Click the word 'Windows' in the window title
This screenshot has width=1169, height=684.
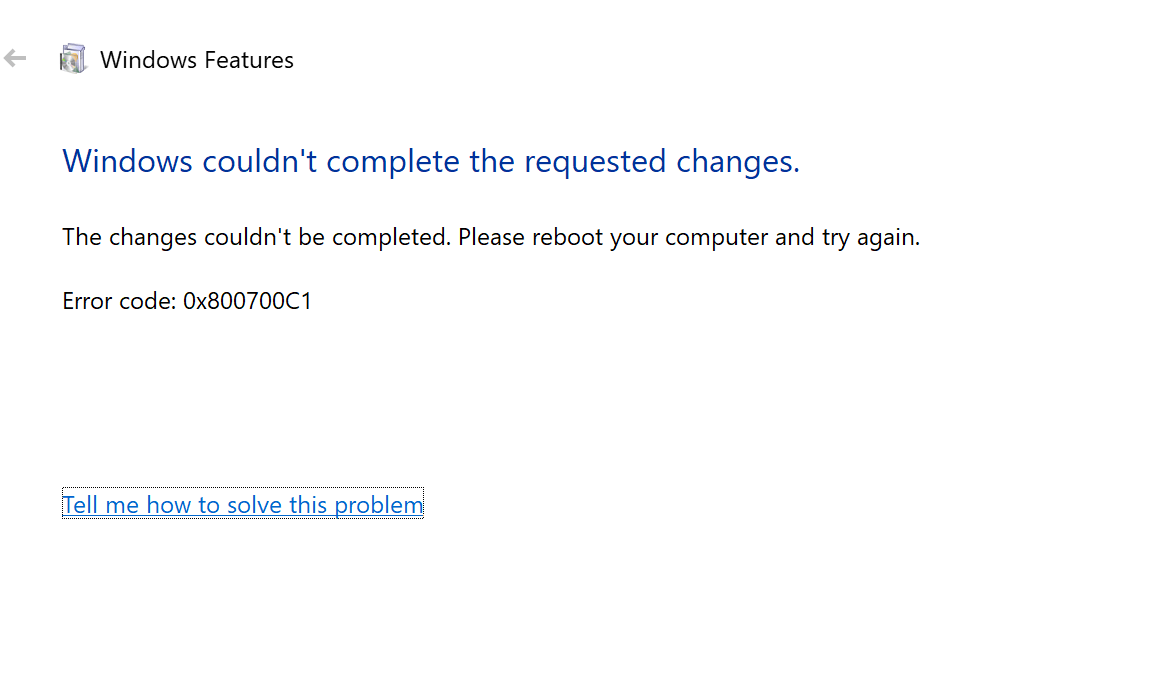[147, 60]
